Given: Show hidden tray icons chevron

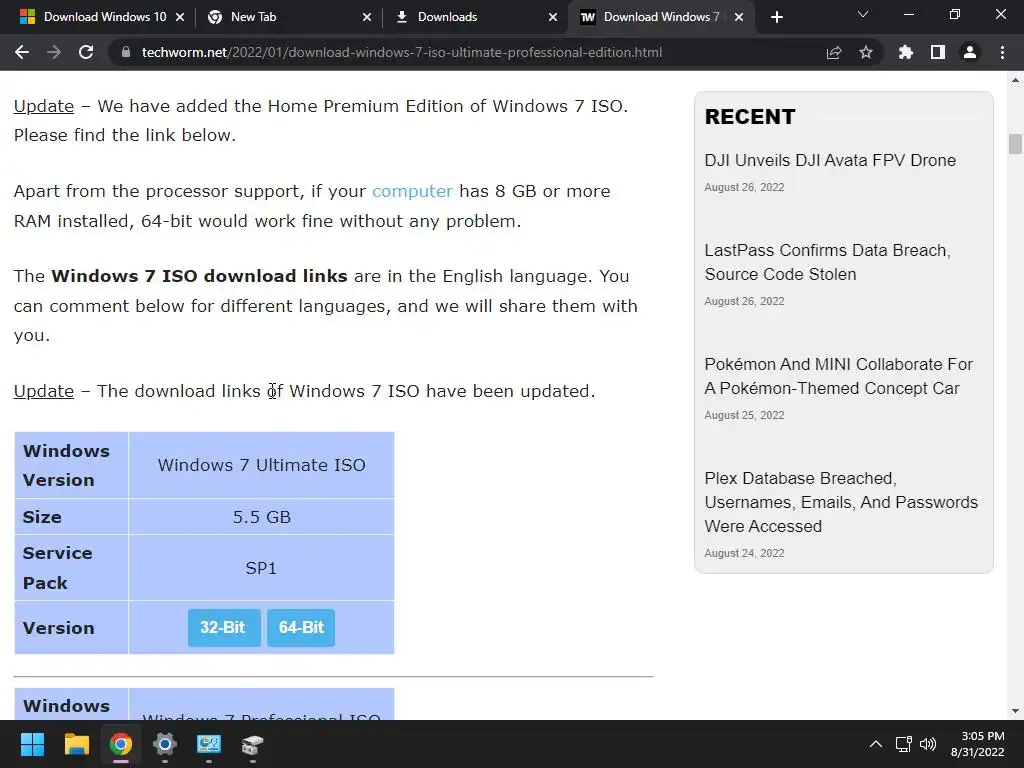Looking at the screenshot, I should tap(876, 744).
